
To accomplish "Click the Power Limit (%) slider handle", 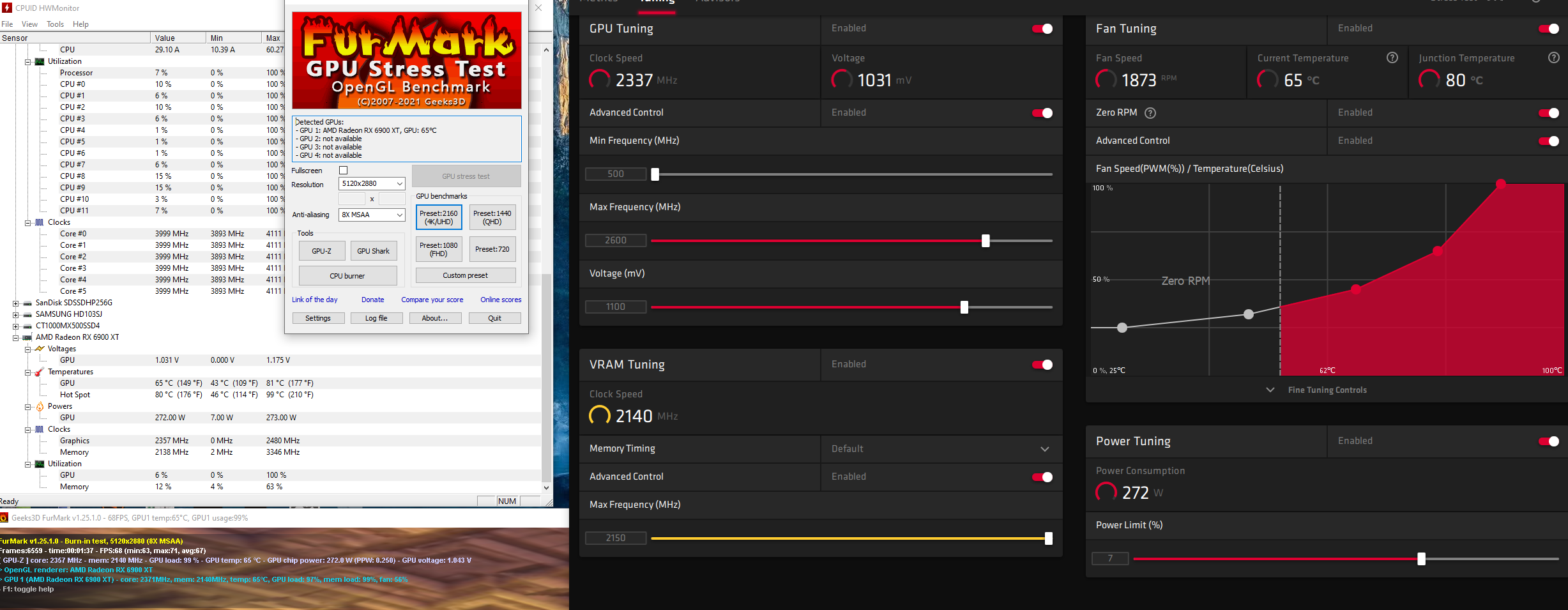I will [1421, 559].
